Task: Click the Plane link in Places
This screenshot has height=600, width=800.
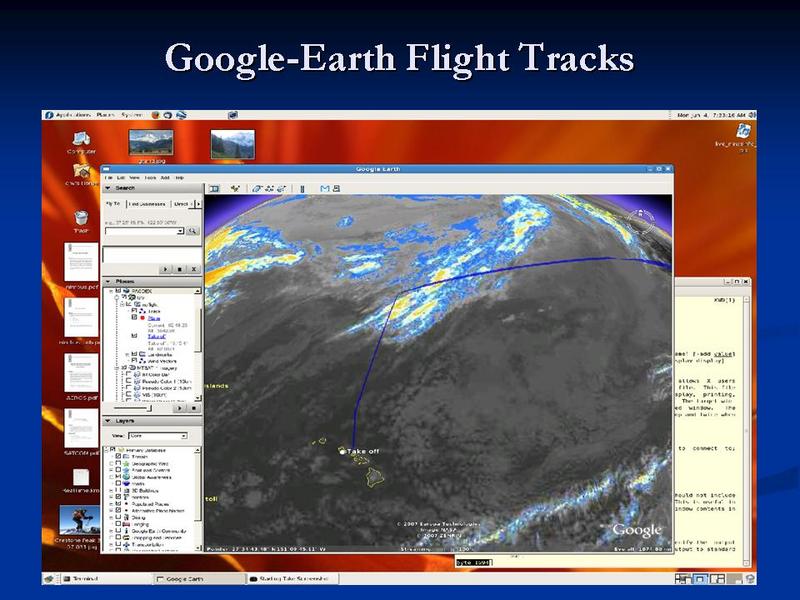Action: (154, 318)
